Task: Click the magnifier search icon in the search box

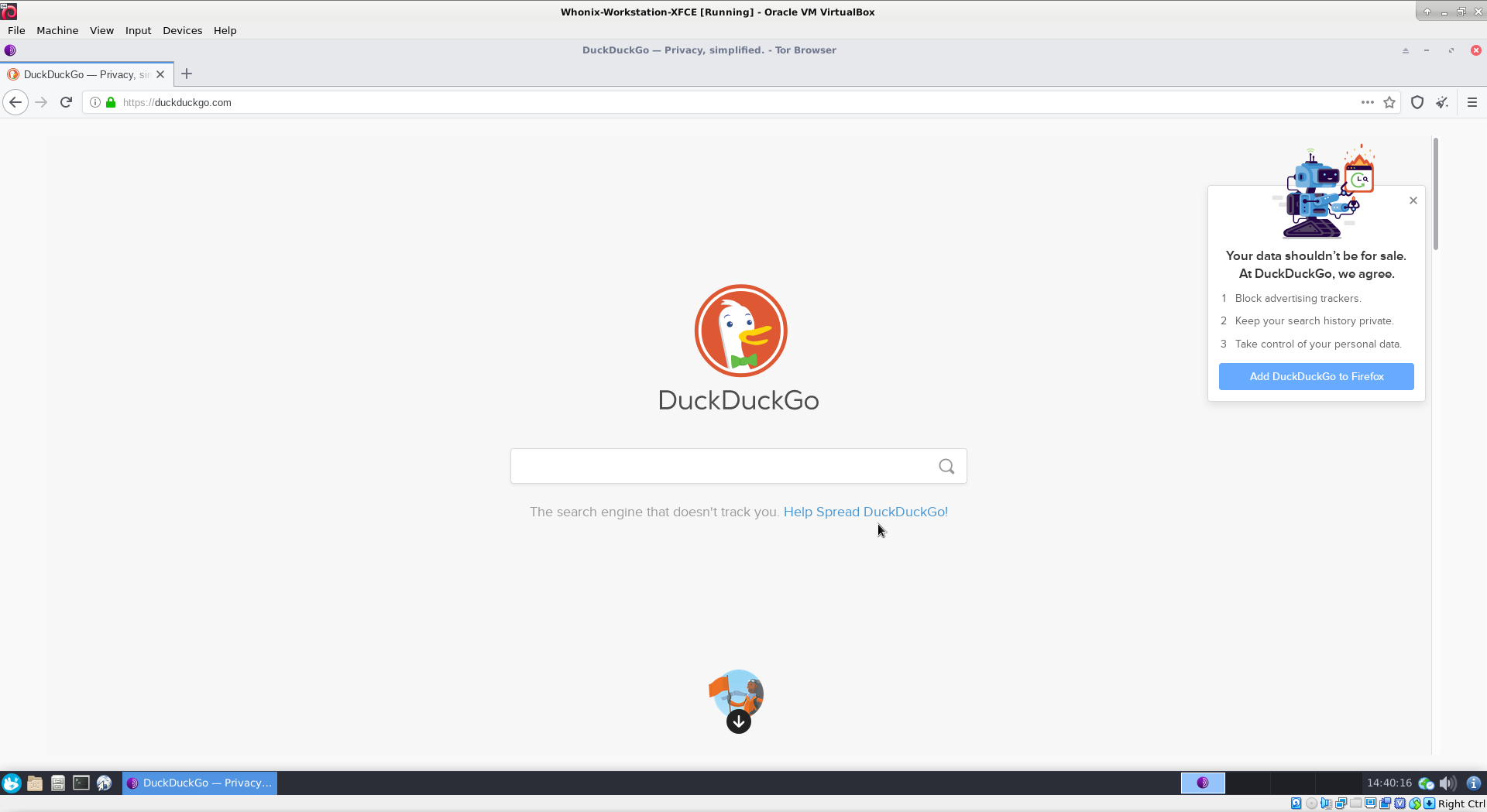Action: [x=946, y=466]
